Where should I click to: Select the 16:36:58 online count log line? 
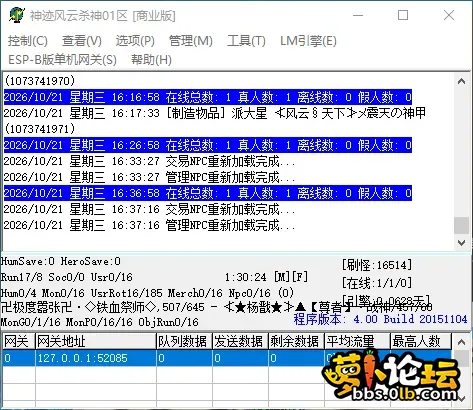[x=208, y=193]
